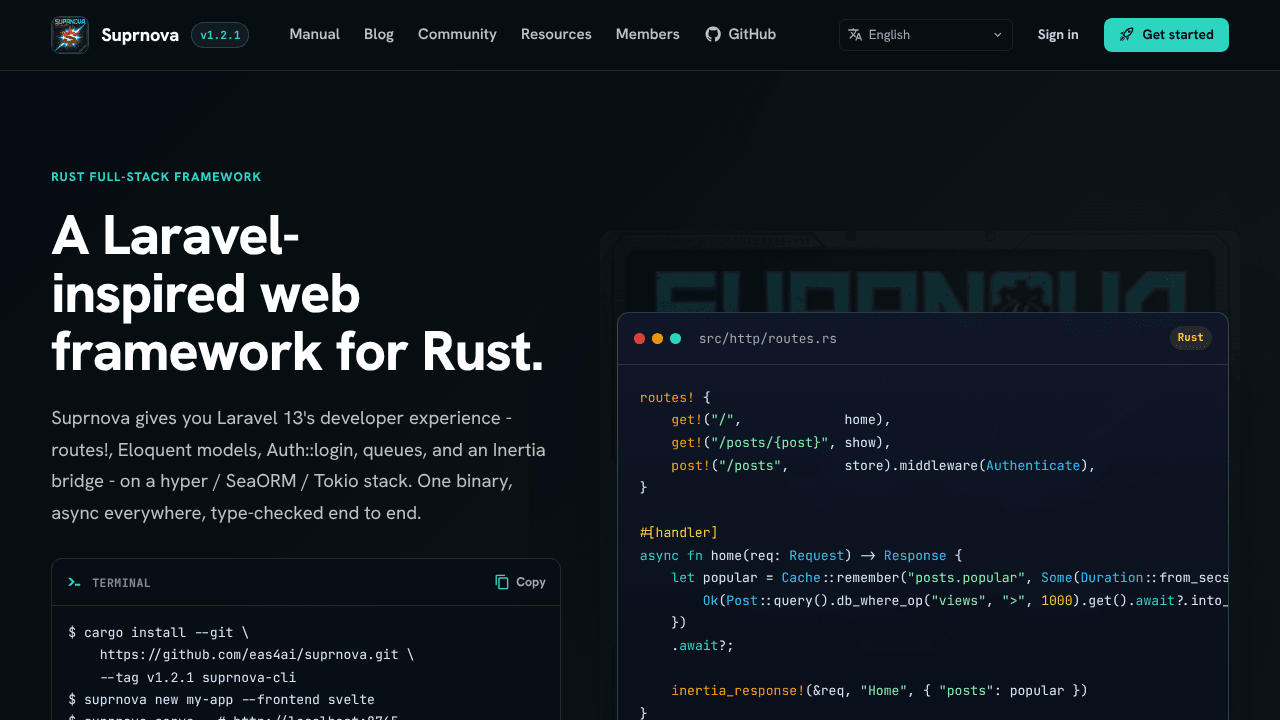The image size is (1280, 720).
Task: Select Resources in the navigation bar
Action: pos(556,34)
